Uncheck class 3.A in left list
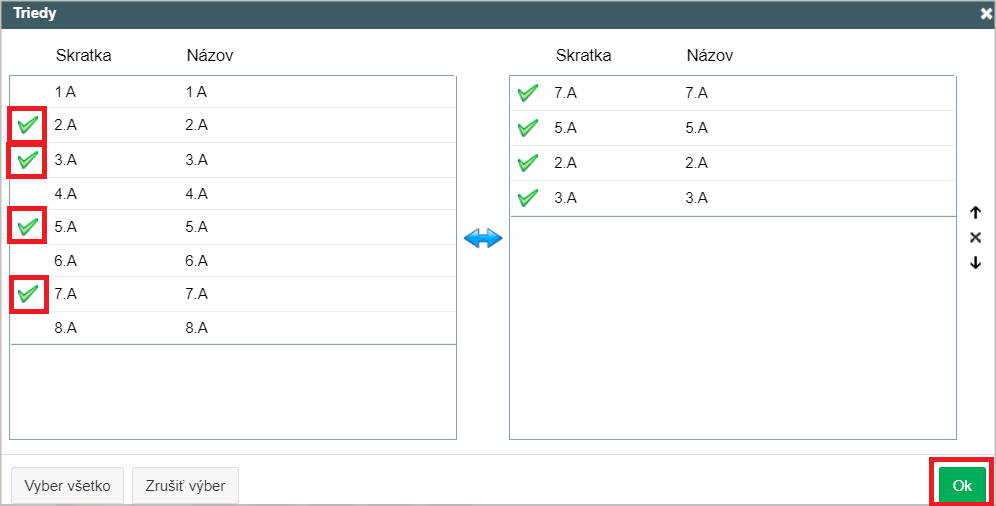996x506 pixels. pos(27,159)
